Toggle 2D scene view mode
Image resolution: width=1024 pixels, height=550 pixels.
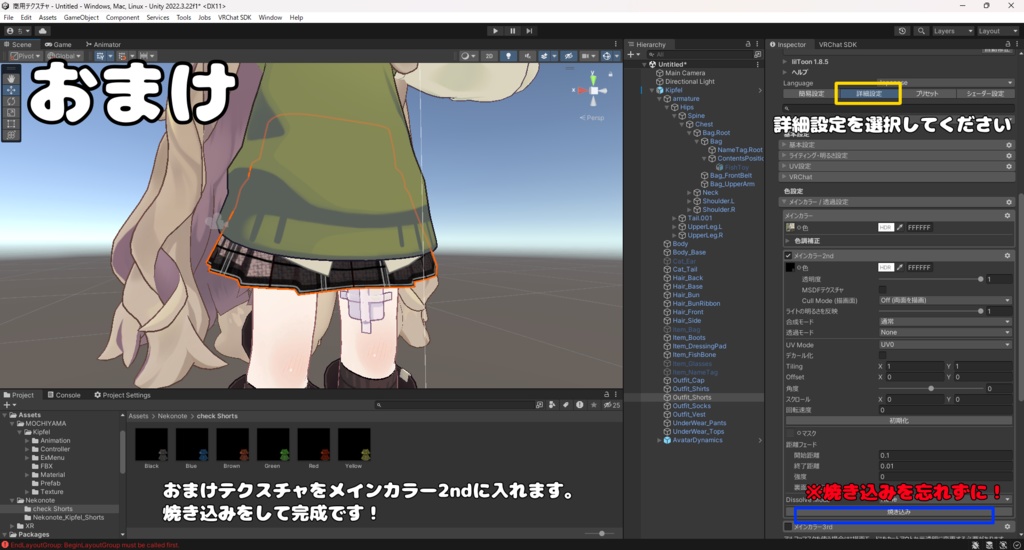pos(489,56)
